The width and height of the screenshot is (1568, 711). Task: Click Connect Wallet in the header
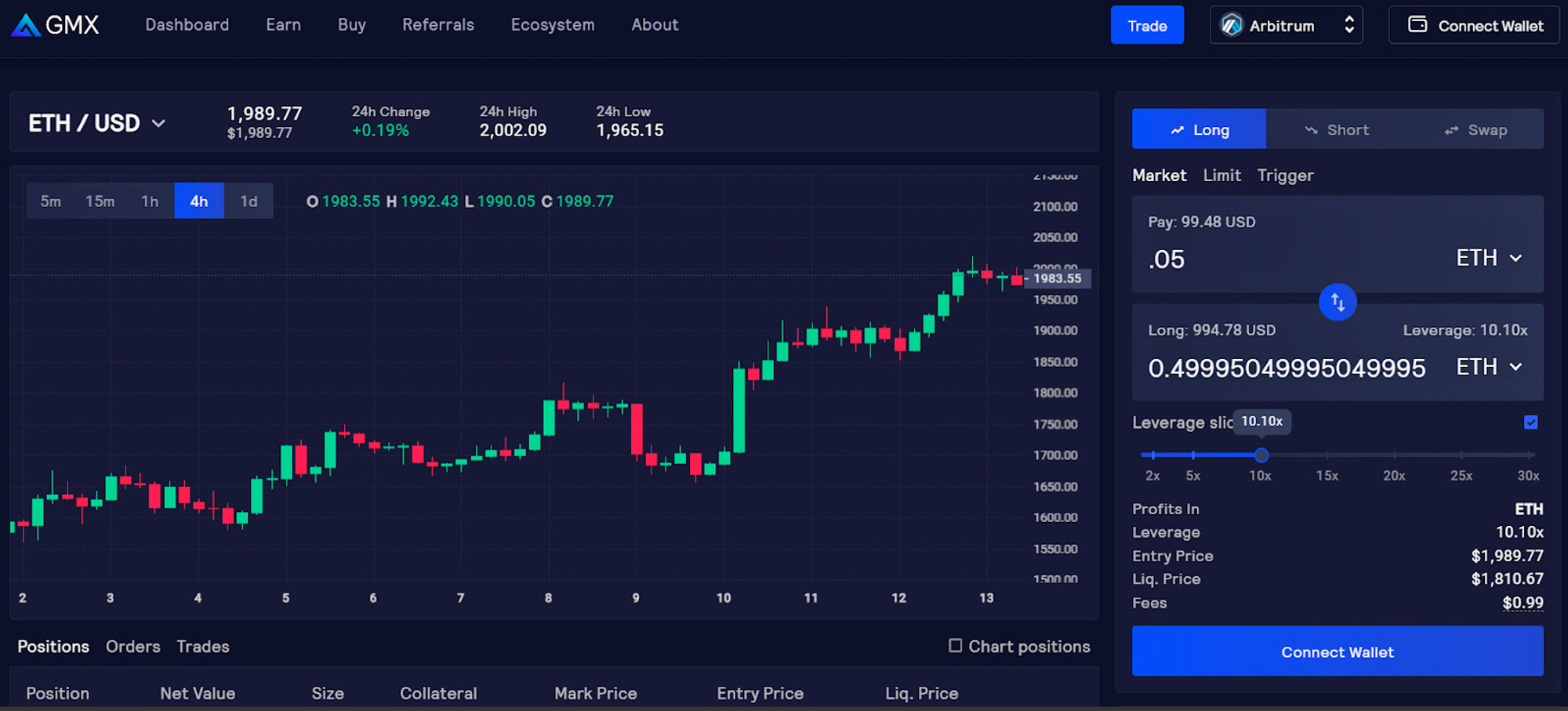(1474, 25)
